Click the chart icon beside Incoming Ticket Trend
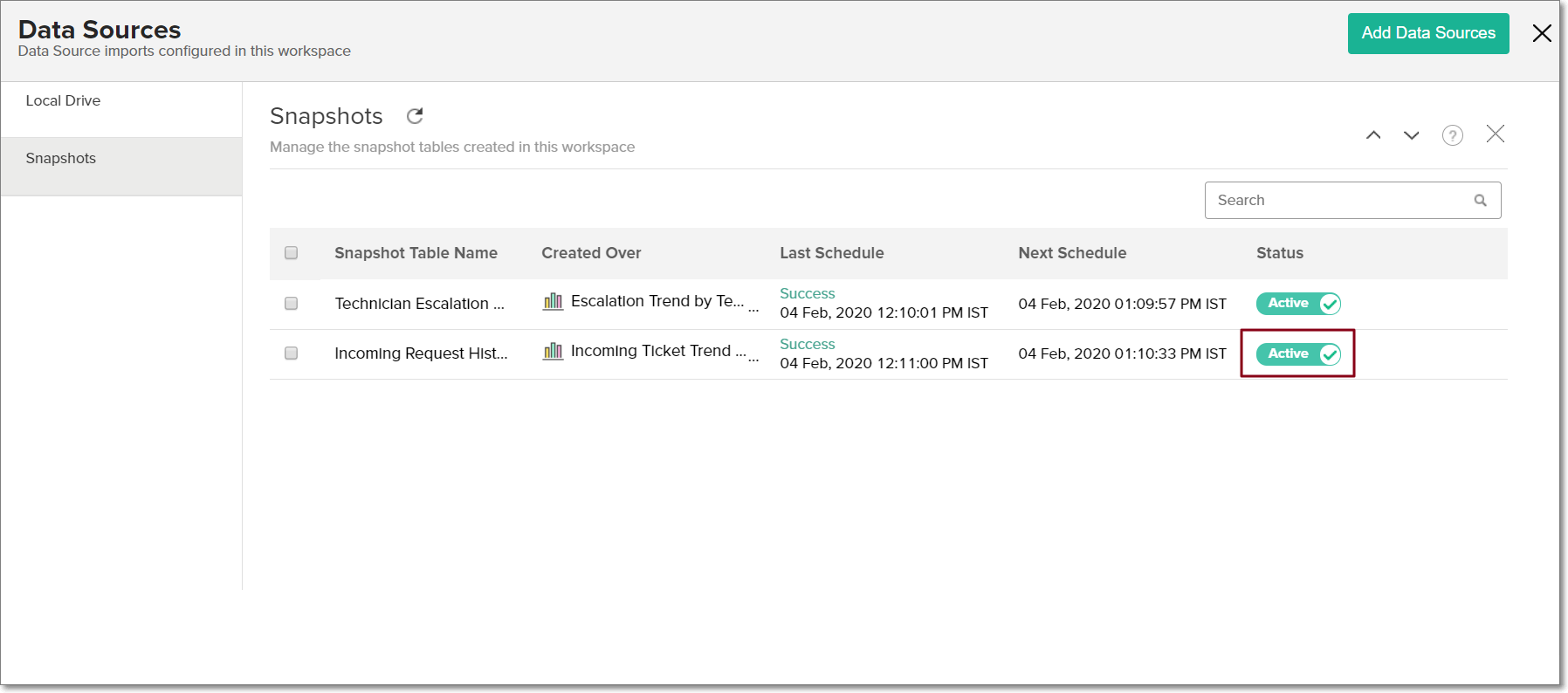 click(x=553, y=352)
